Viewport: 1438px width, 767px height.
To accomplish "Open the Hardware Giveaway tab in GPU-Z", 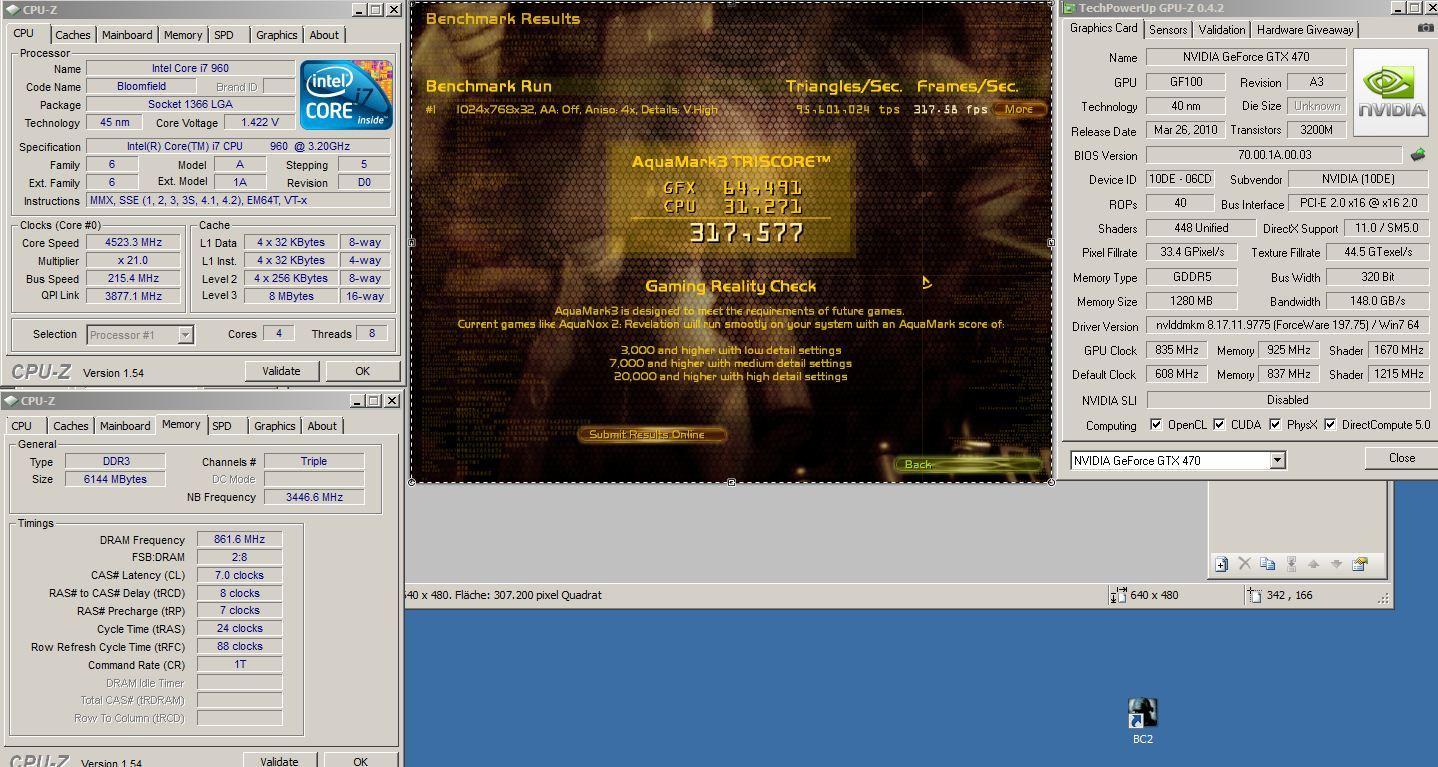I will coord(1305,30).
